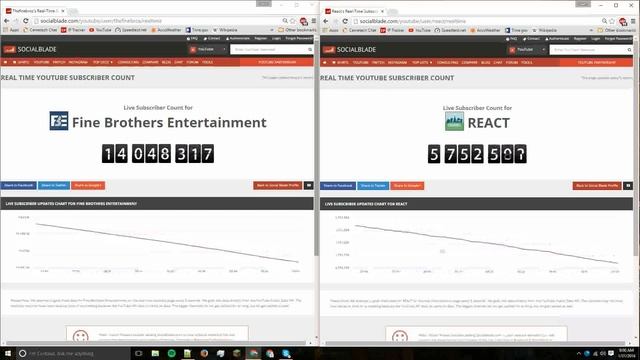
Task: Click YouTube Partnership in right window nav
Action: point(596,62)
